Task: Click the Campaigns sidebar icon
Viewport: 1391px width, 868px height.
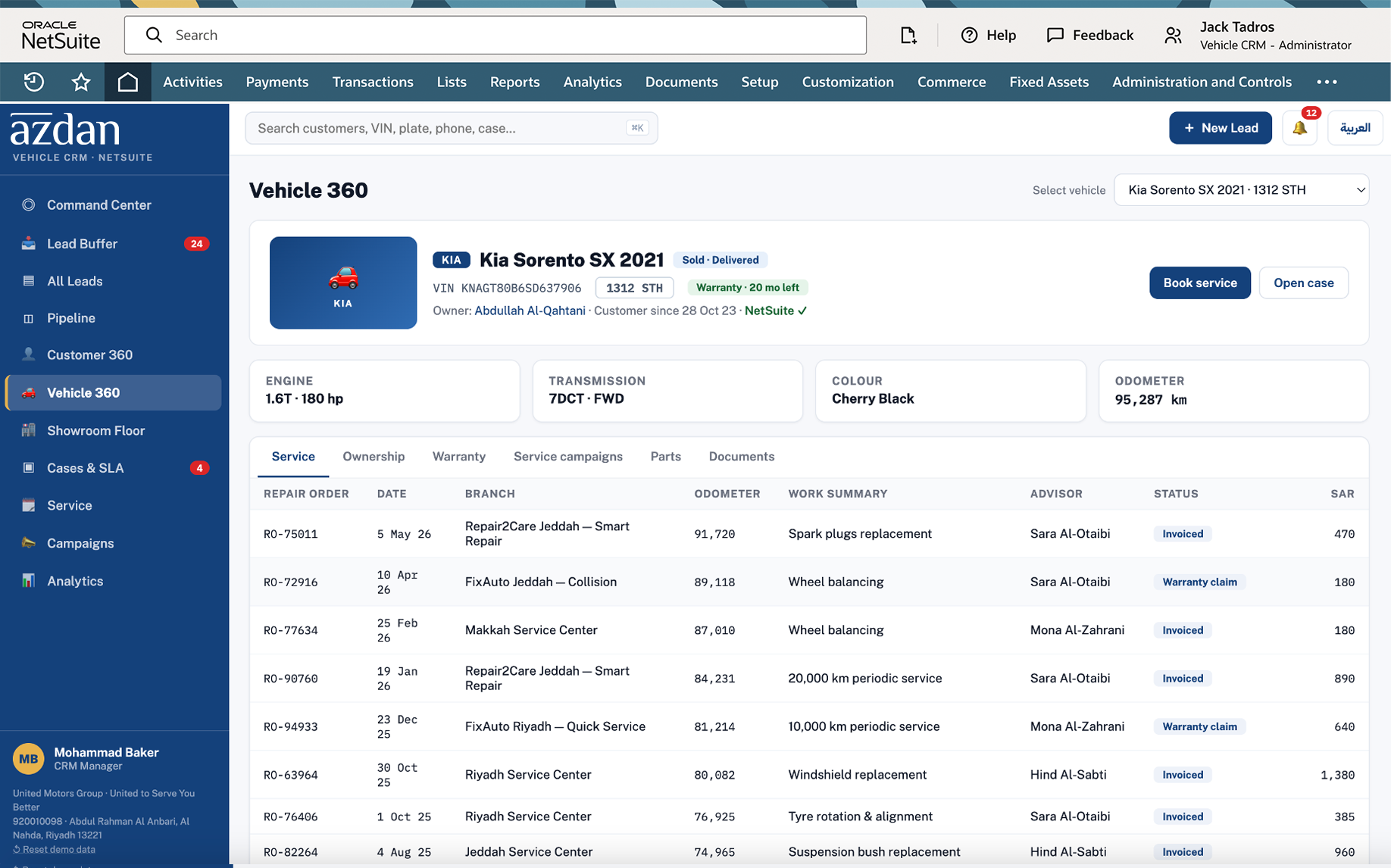Action: point(29,543)
